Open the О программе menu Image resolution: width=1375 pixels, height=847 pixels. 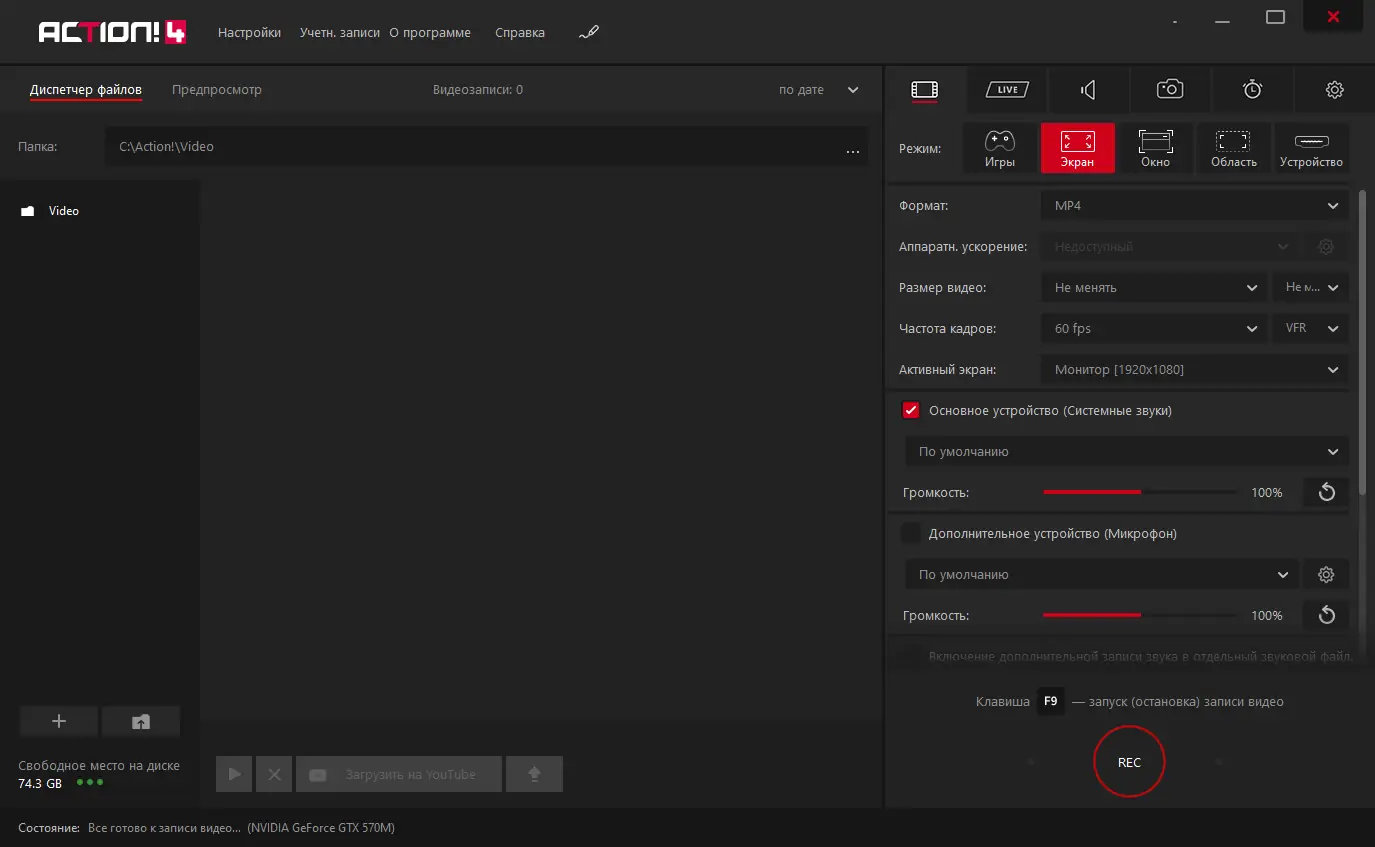pos(430,33)
